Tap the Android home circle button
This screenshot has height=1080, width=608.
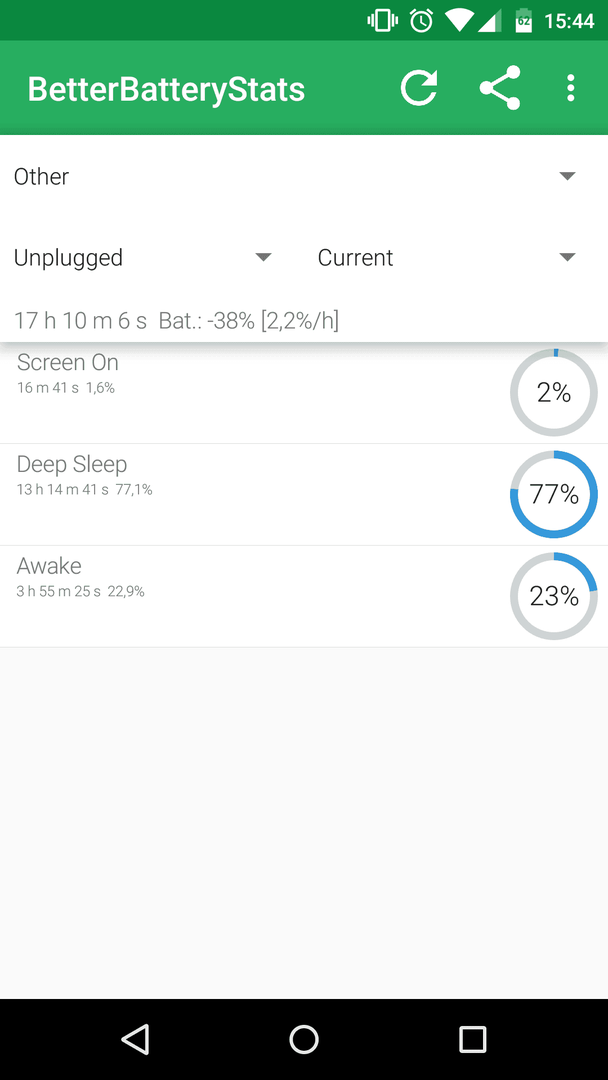click(304, 1039)
